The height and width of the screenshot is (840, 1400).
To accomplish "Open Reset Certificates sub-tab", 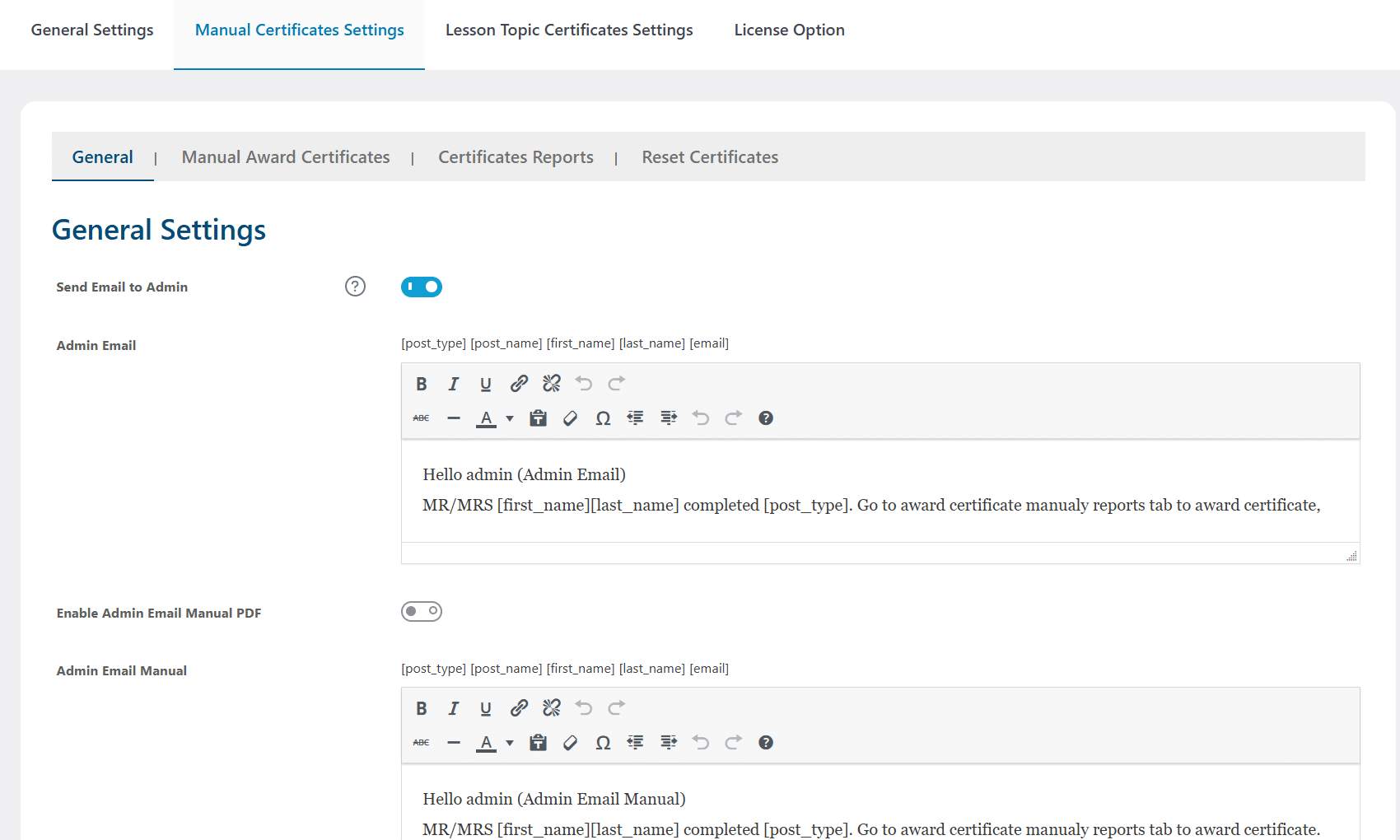I will tap(710, 157).
